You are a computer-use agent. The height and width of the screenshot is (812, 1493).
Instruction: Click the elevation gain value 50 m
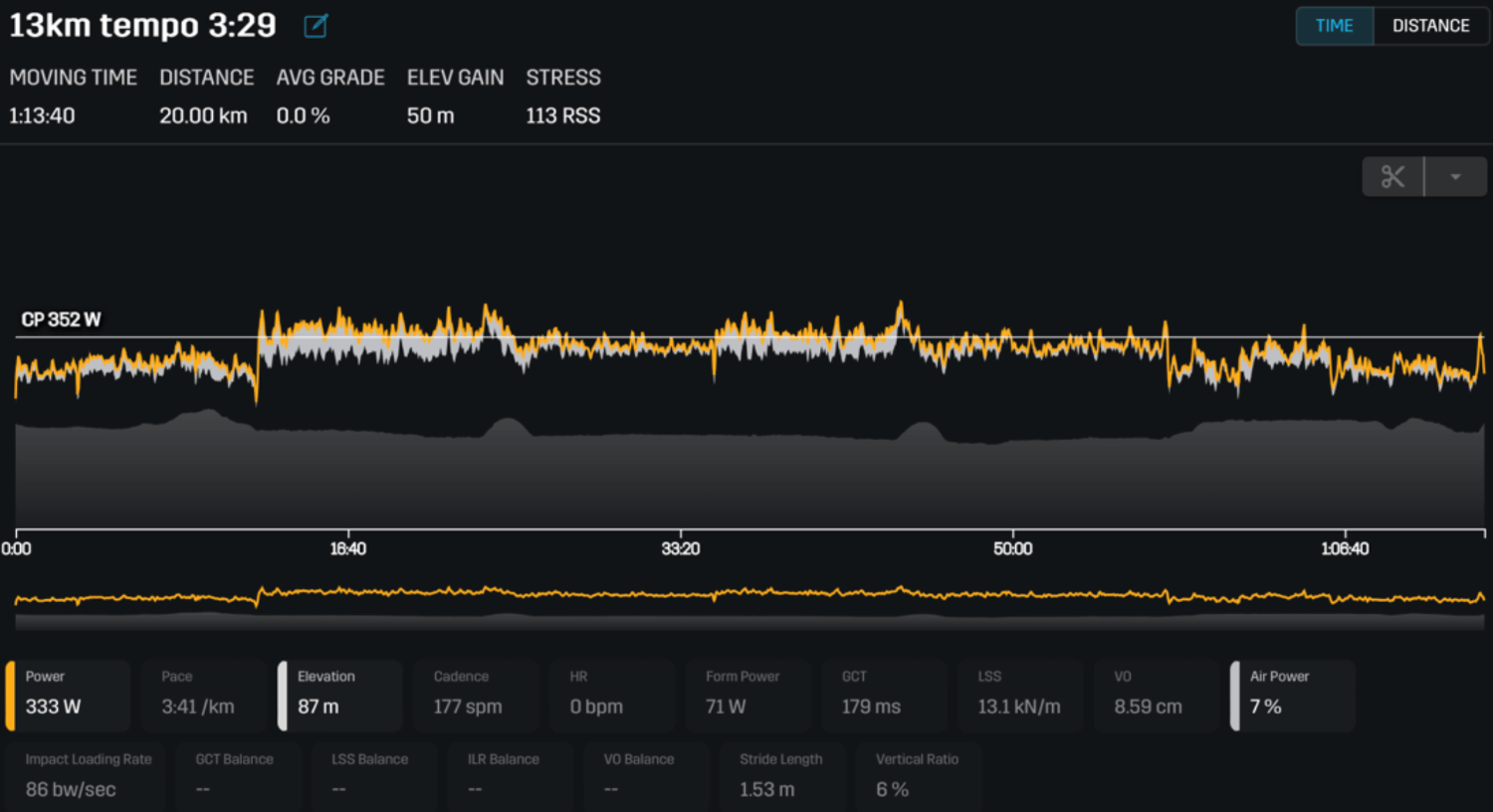tap(430, 116)
